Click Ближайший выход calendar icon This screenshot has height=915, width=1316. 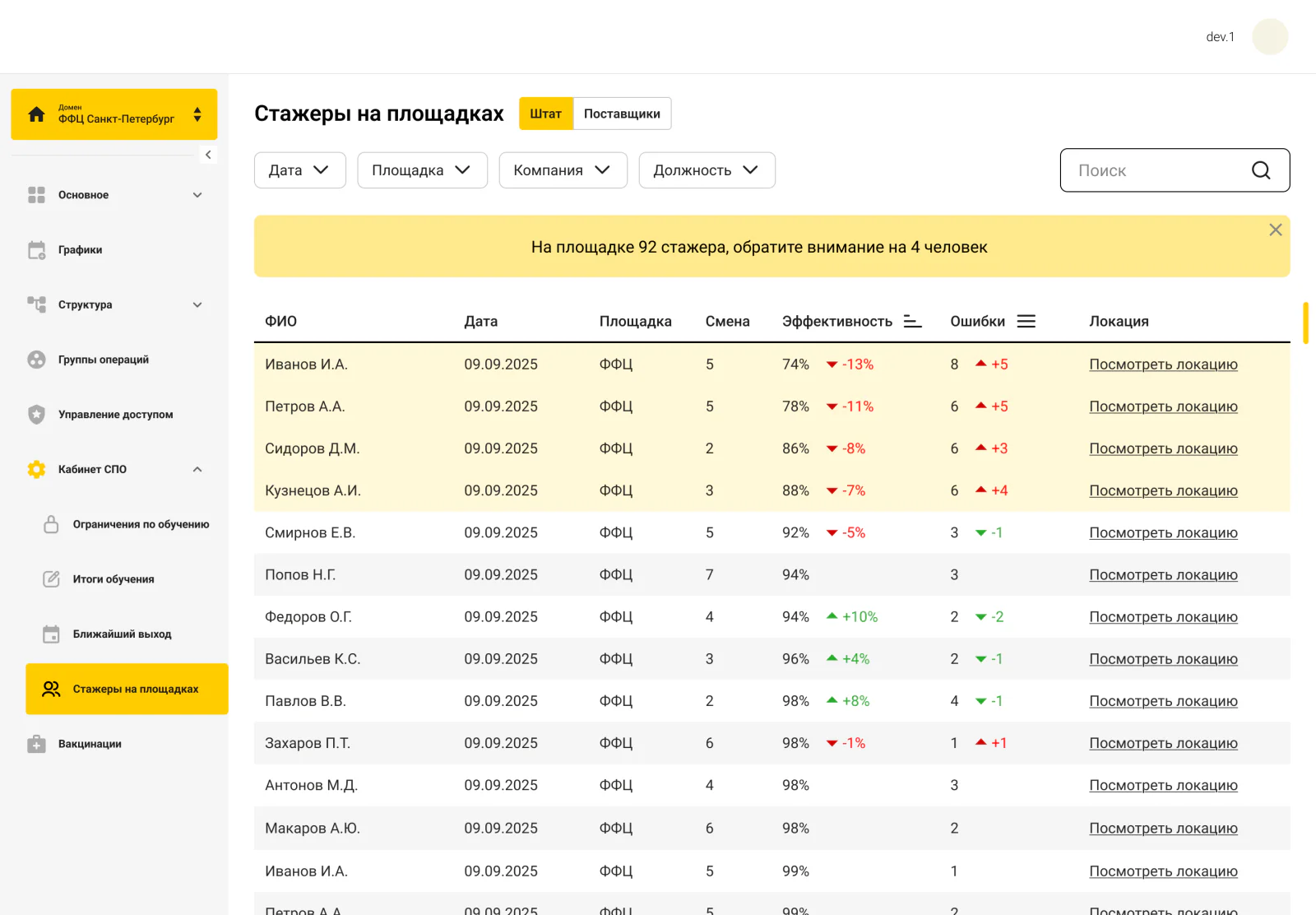tap(51, 634)
